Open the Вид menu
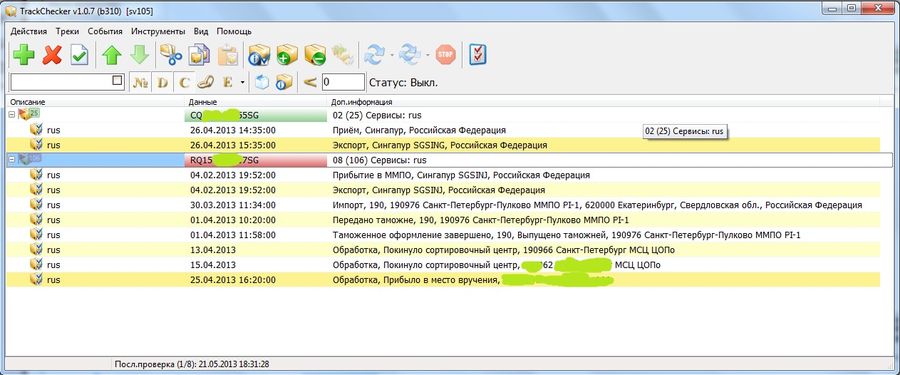This screenshot has width=900, height=375. pyautogui.click(x=201, y=32)
